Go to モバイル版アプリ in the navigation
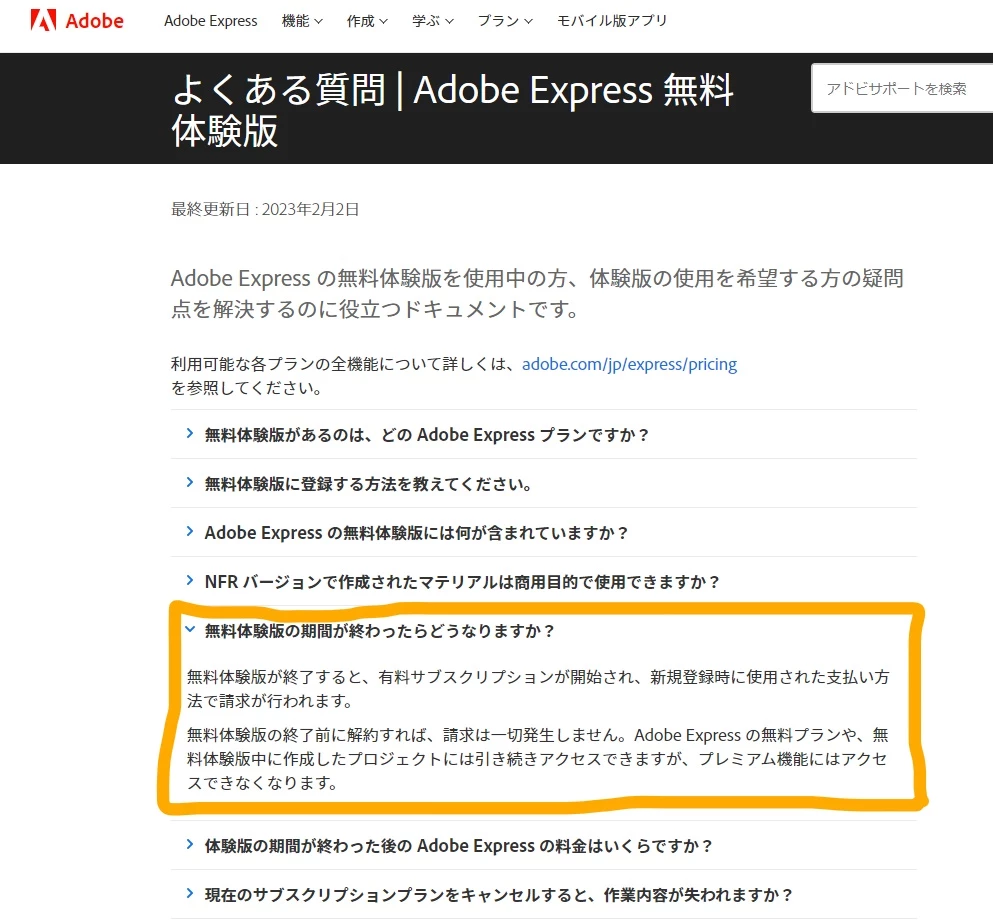Viewport: 993px width, 920px height. 612,21
